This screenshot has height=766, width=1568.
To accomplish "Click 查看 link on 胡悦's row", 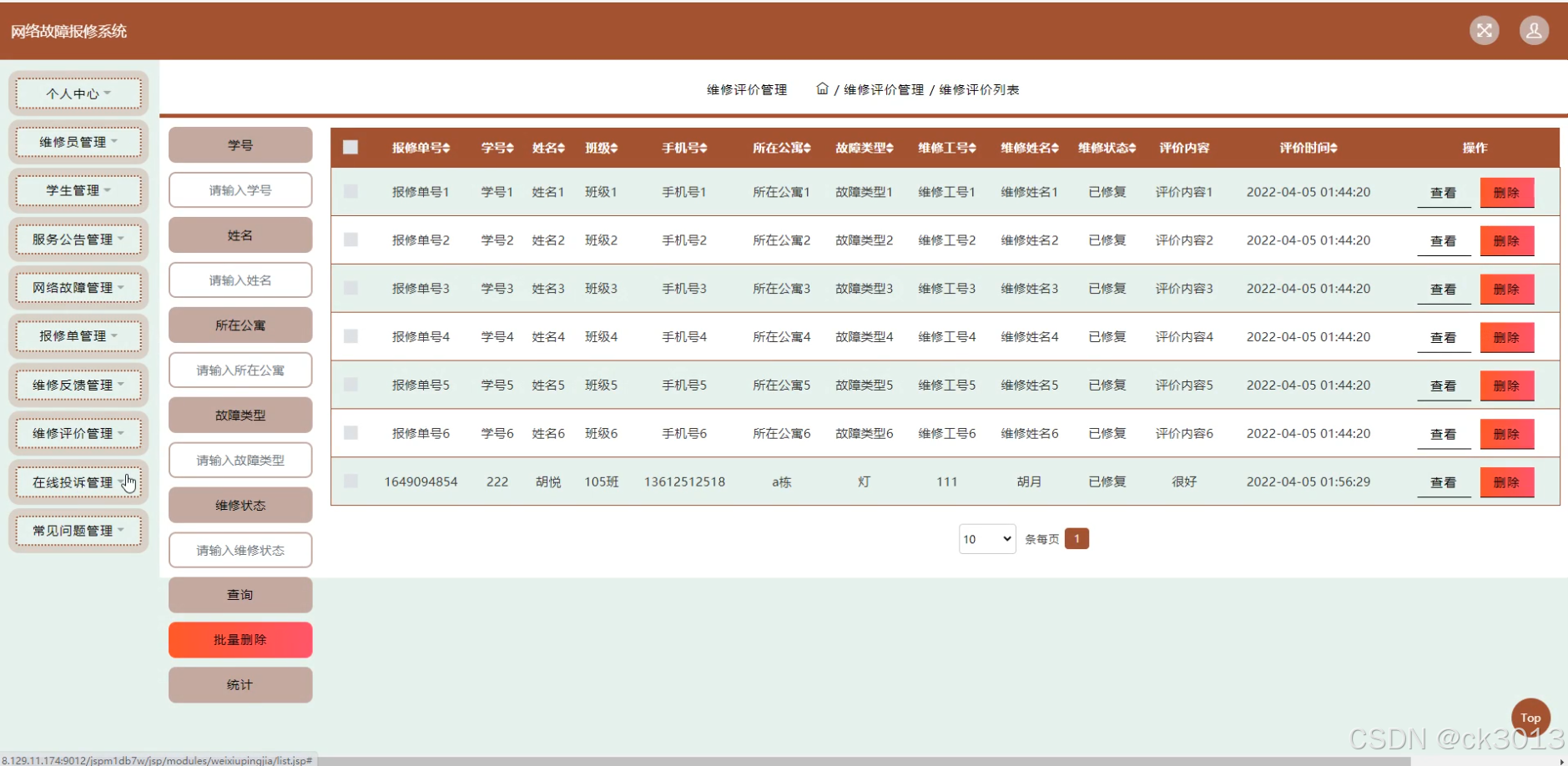I will pyautogui.click(x=1444, y=481).
